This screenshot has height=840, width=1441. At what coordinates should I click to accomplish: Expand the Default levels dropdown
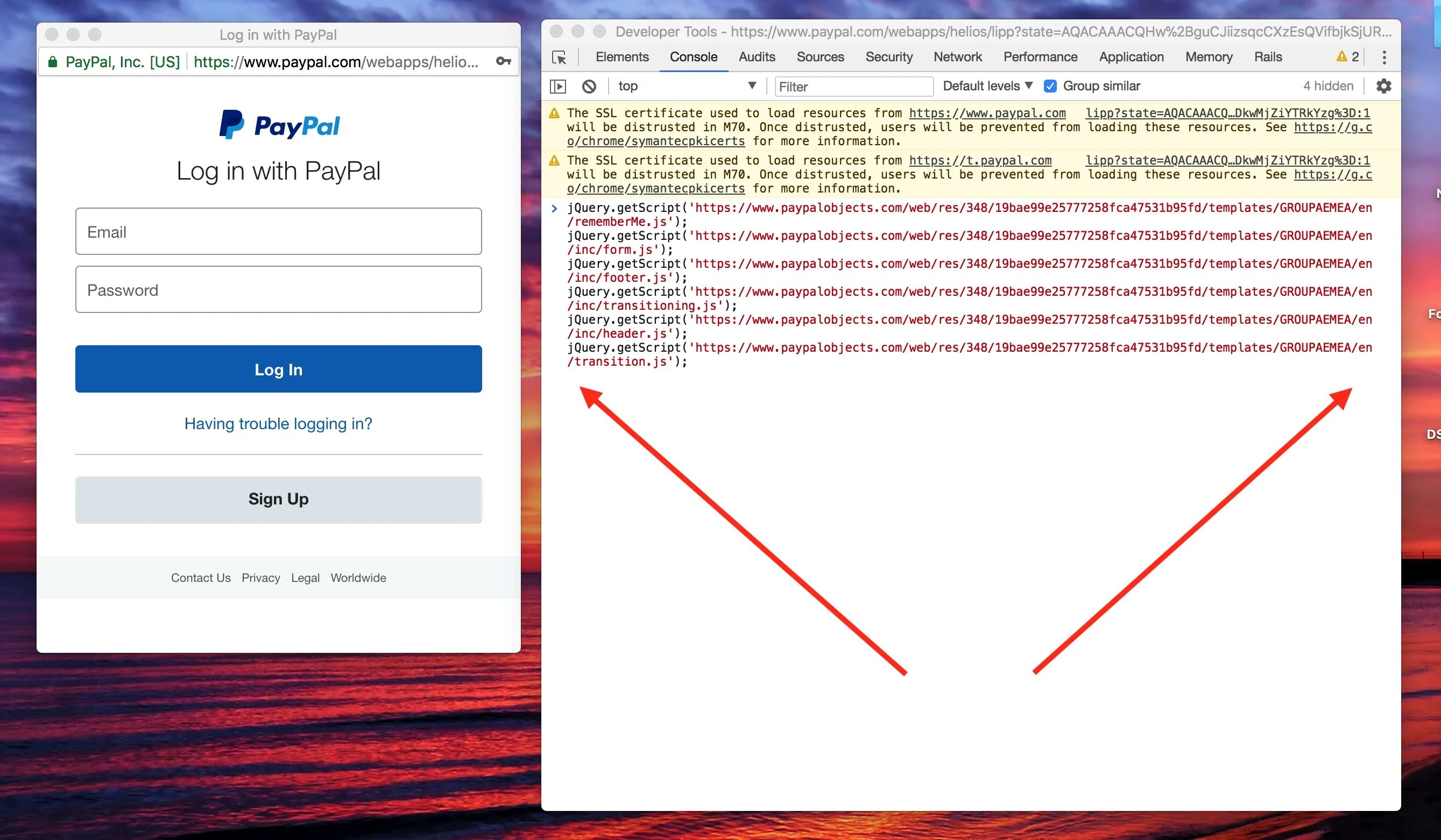pyautogui.click(x=987, y=86)
